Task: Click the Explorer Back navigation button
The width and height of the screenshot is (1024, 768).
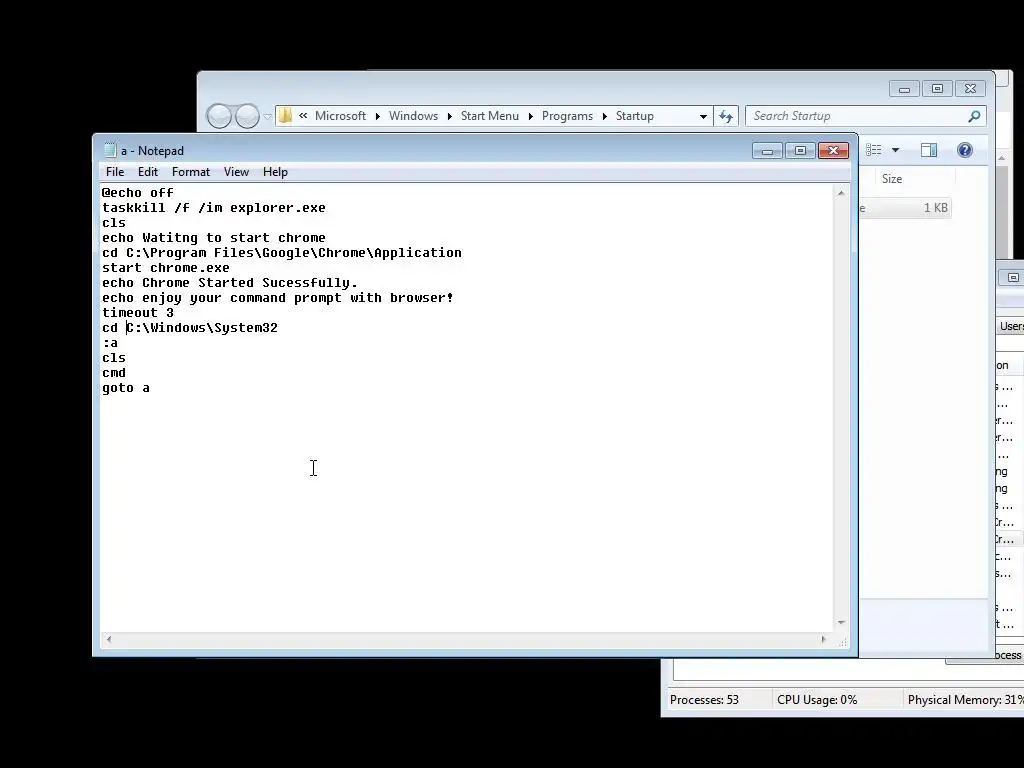Action: point(219,116)
